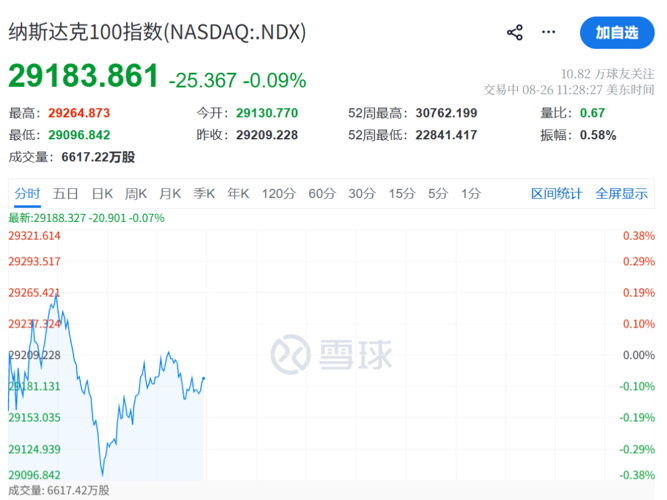Click the 0.38% right axis label at the top
667x500 pixels.
[638, 236]
